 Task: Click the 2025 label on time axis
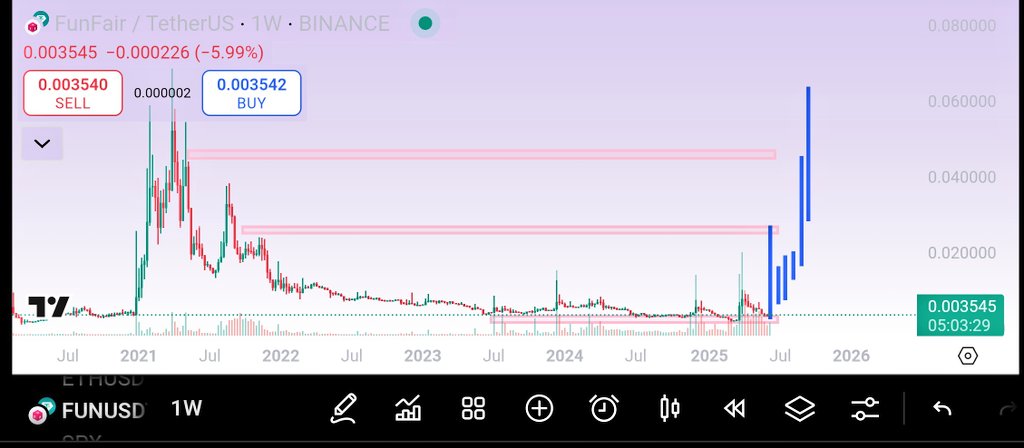(x=709, y=356)
